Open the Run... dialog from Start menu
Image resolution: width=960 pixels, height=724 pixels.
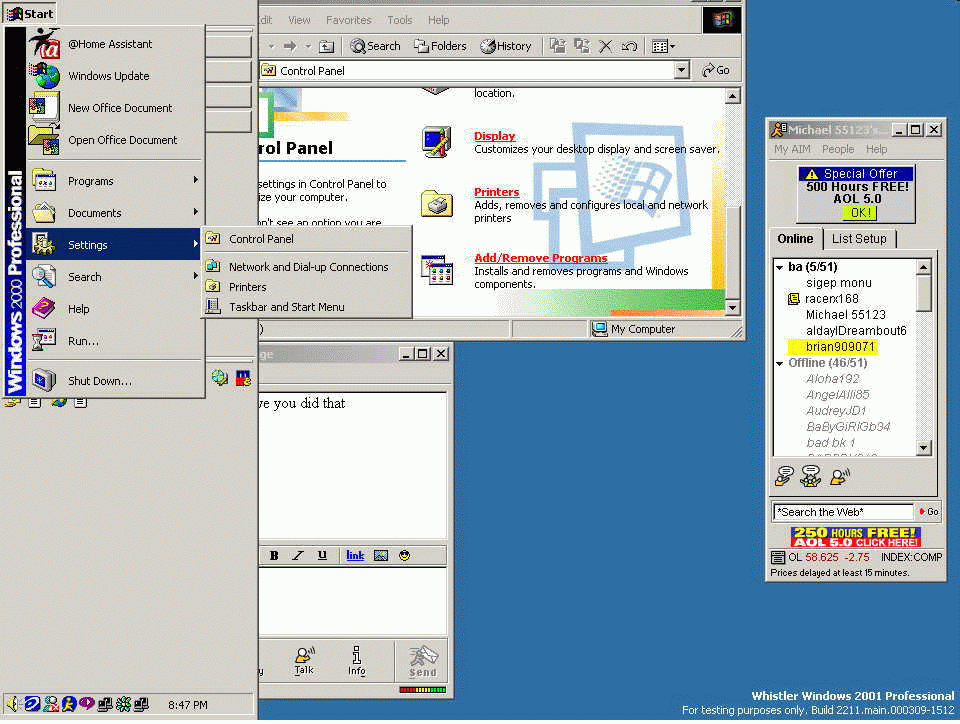pyautogui.click(x=114, y=341)
